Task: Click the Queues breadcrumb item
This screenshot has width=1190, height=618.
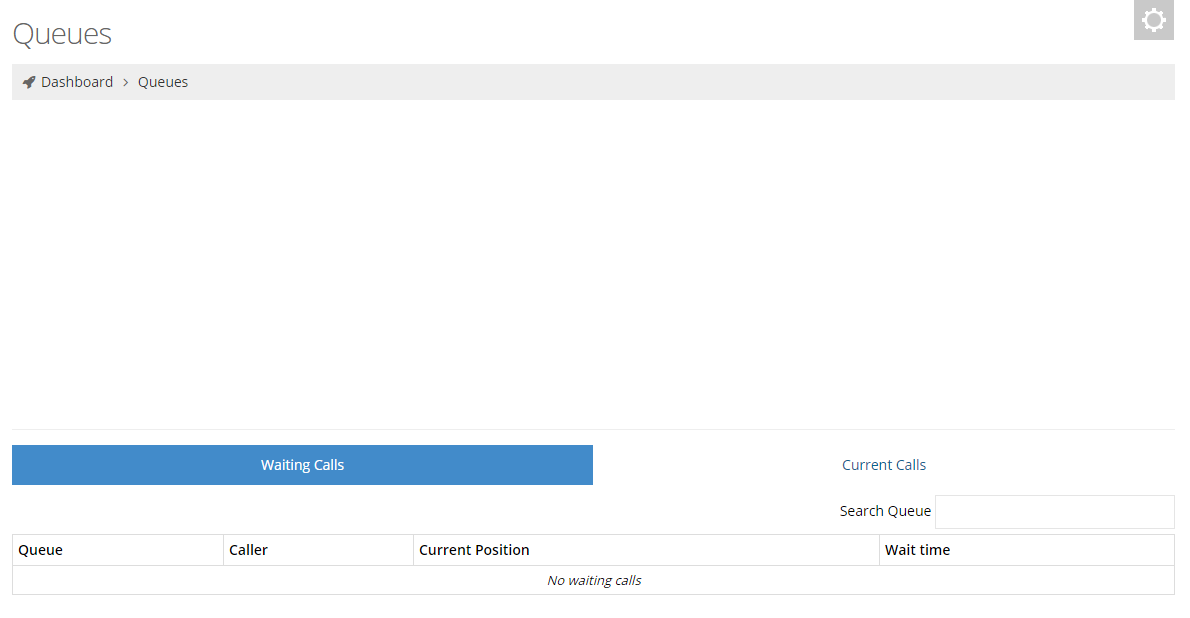Action: coord(163,82)
